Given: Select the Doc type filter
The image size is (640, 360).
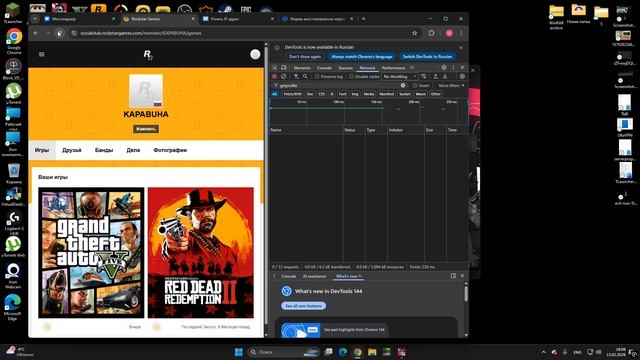Looking at the screenshot, I should 310,94.
